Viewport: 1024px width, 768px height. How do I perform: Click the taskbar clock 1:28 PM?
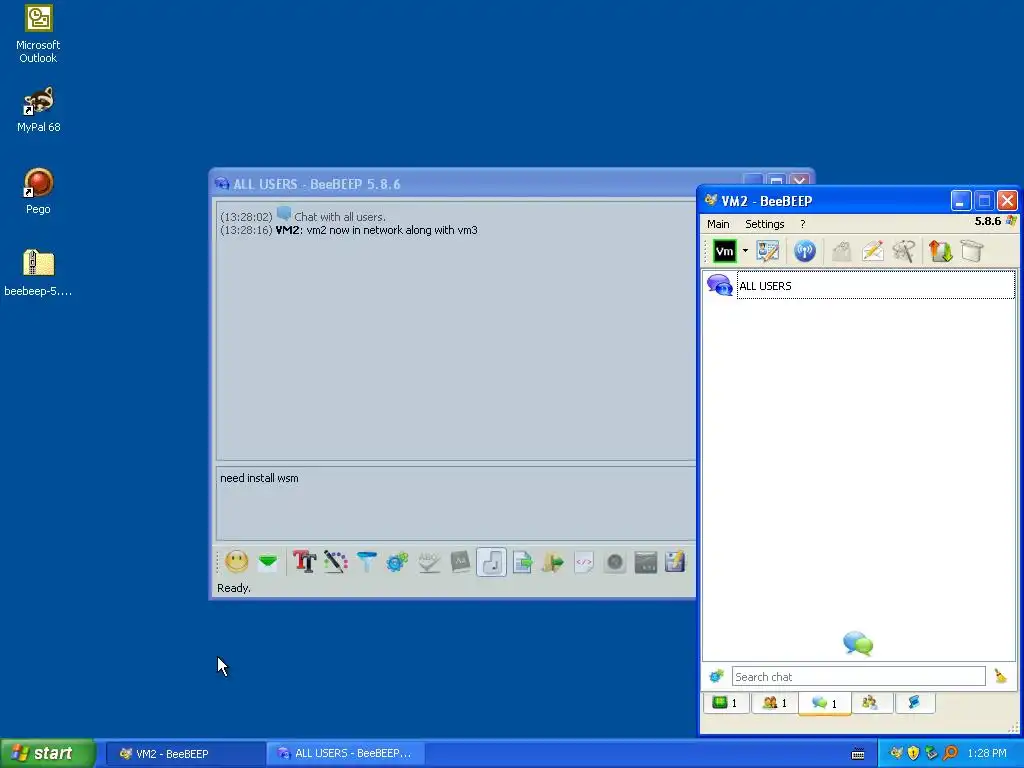tap(987, 754)
